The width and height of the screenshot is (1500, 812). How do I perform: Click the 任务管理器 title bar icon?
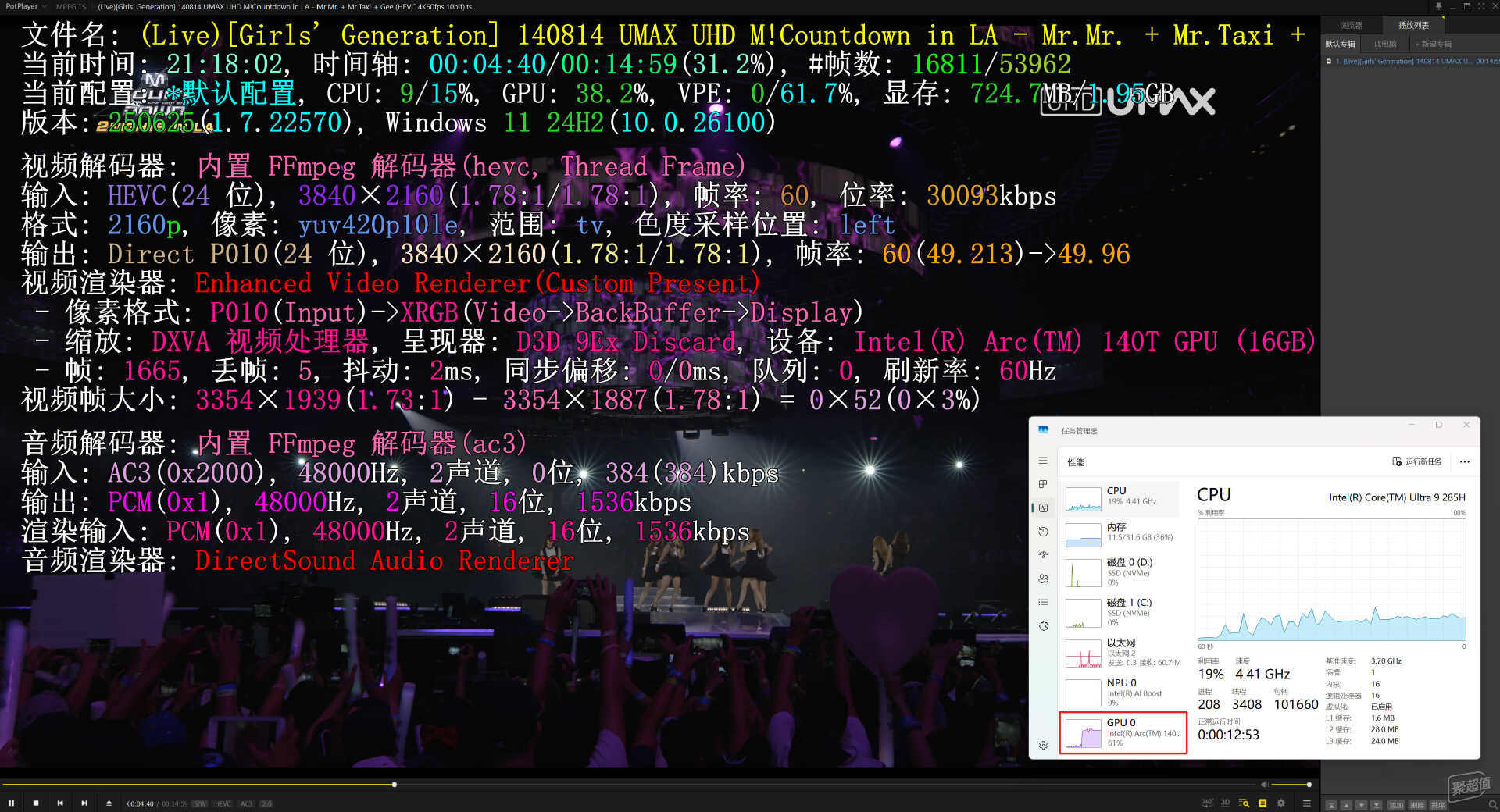(x=1043, y=430)
